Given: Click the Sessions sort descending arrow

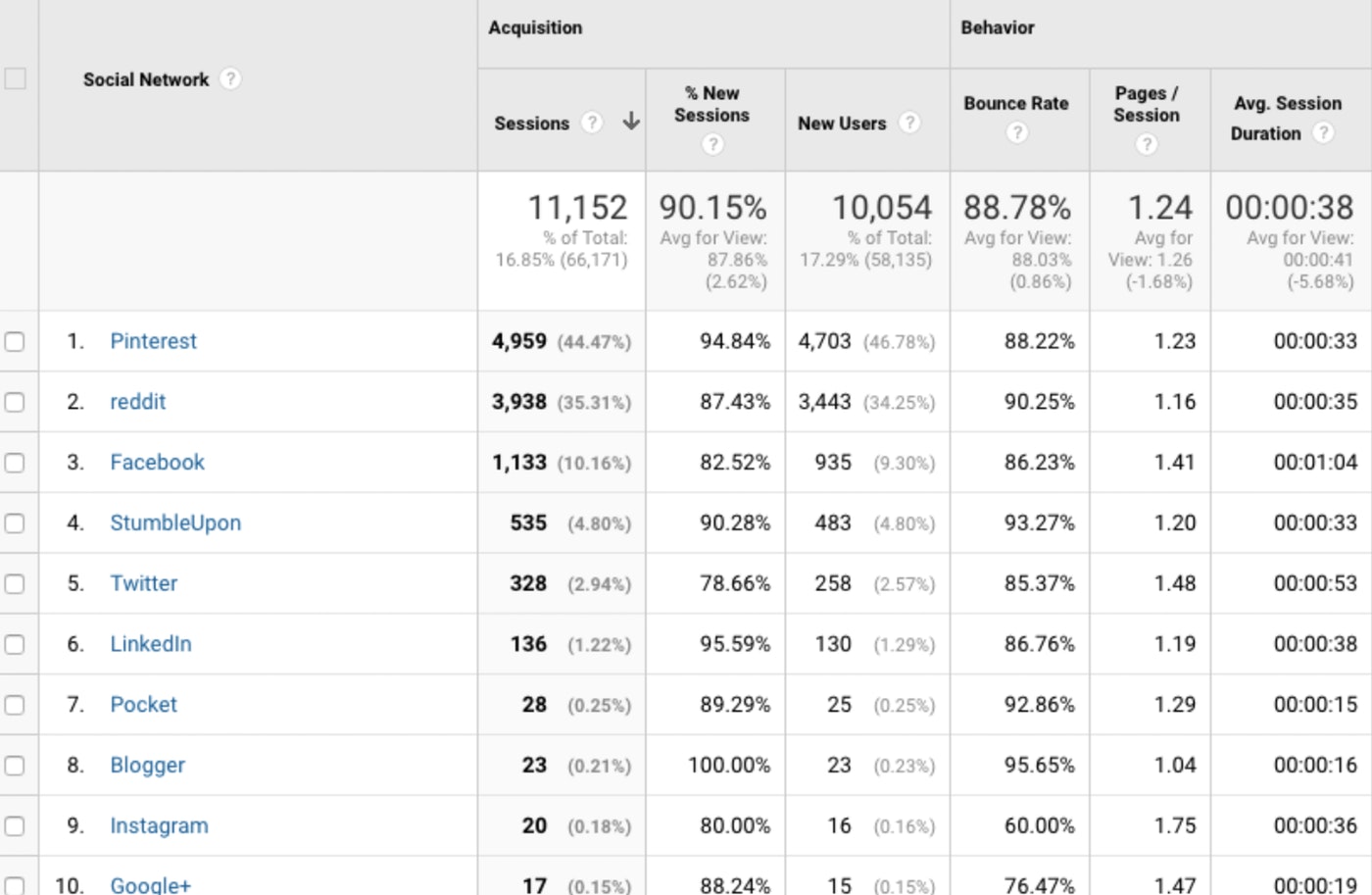Looking at the screenshot, I should coord(632,122).
